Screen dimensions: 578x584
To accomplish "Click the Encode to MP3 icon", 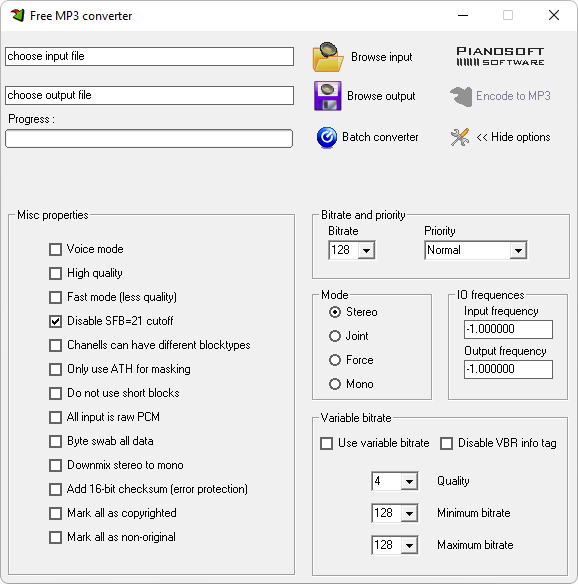I will click(461, 96).
